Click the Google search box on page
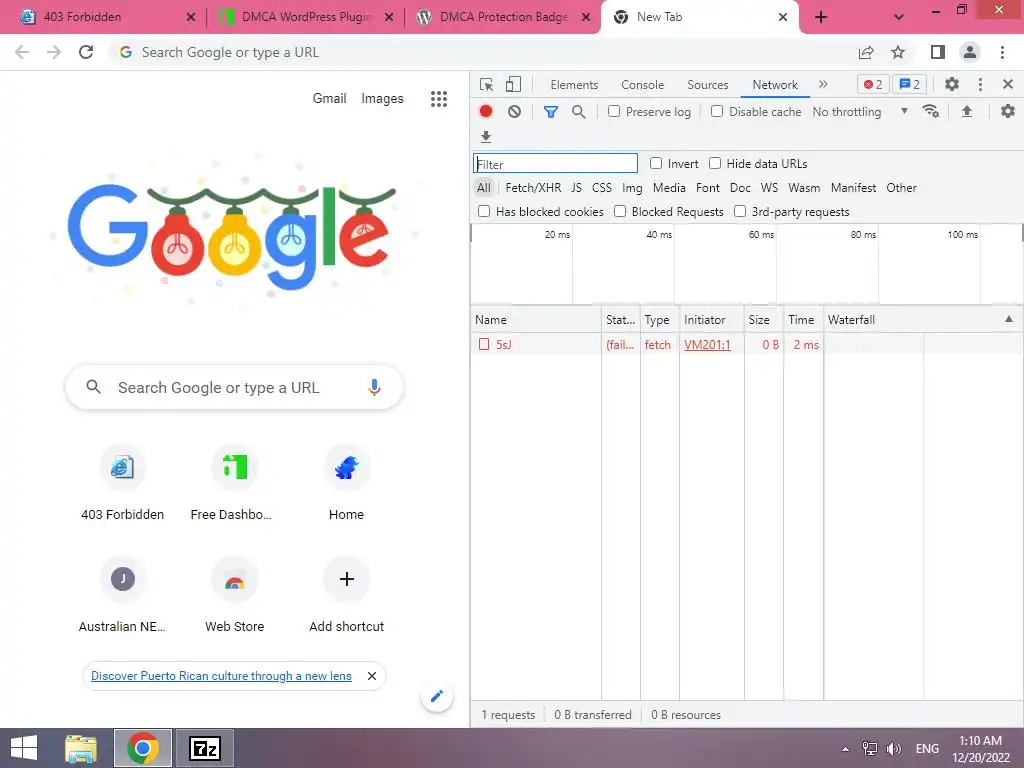Screen dimensions: 1024x768 pos(234,387)
